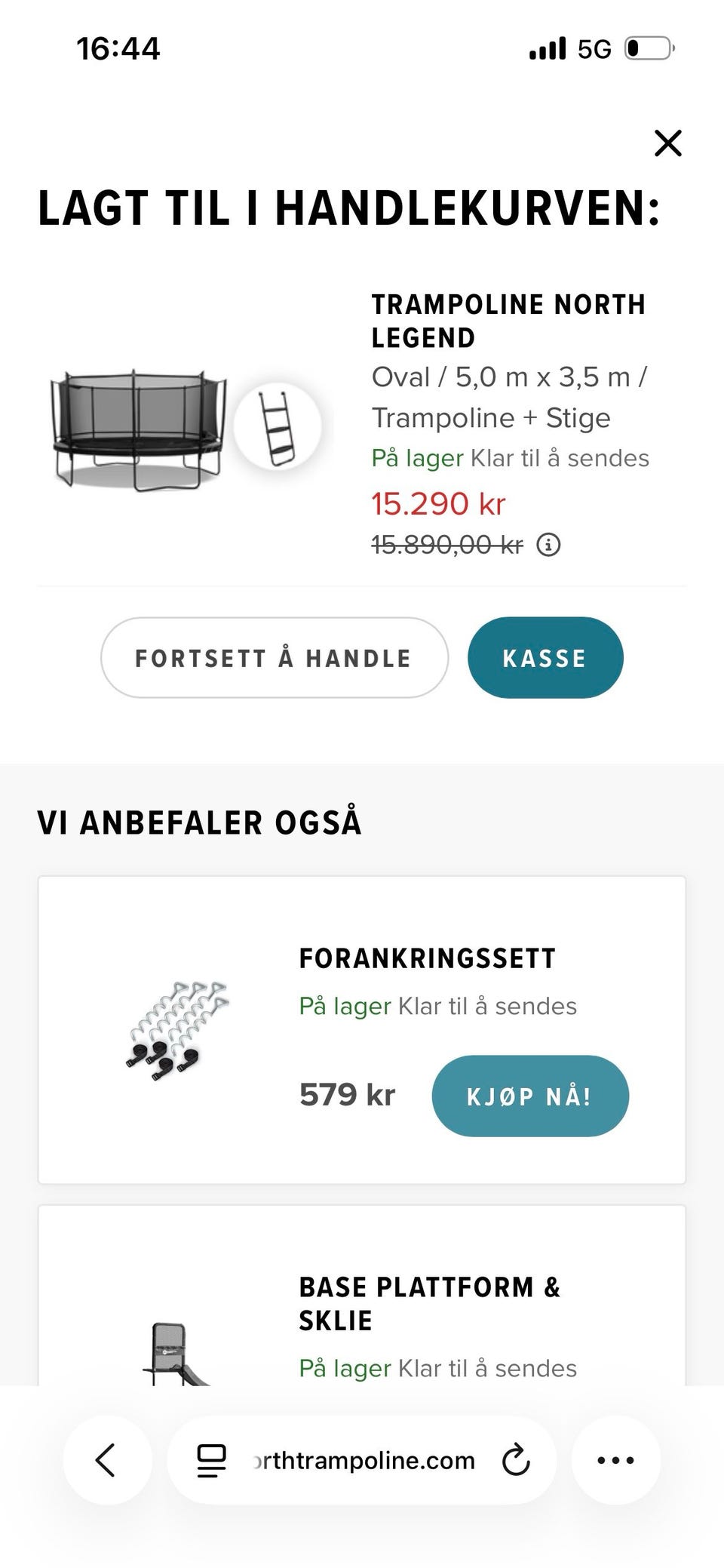Tap the ladder accessory image
724x1568 pixels.
pyautogui.click(x=277, y=426)
